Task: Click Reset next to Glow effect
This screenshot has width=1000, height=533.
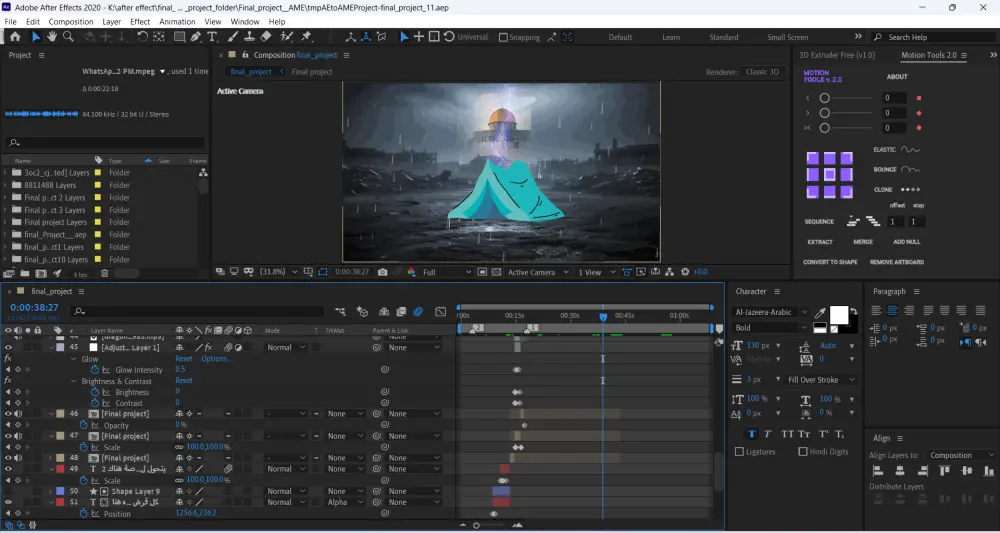Action: point(184,358)
